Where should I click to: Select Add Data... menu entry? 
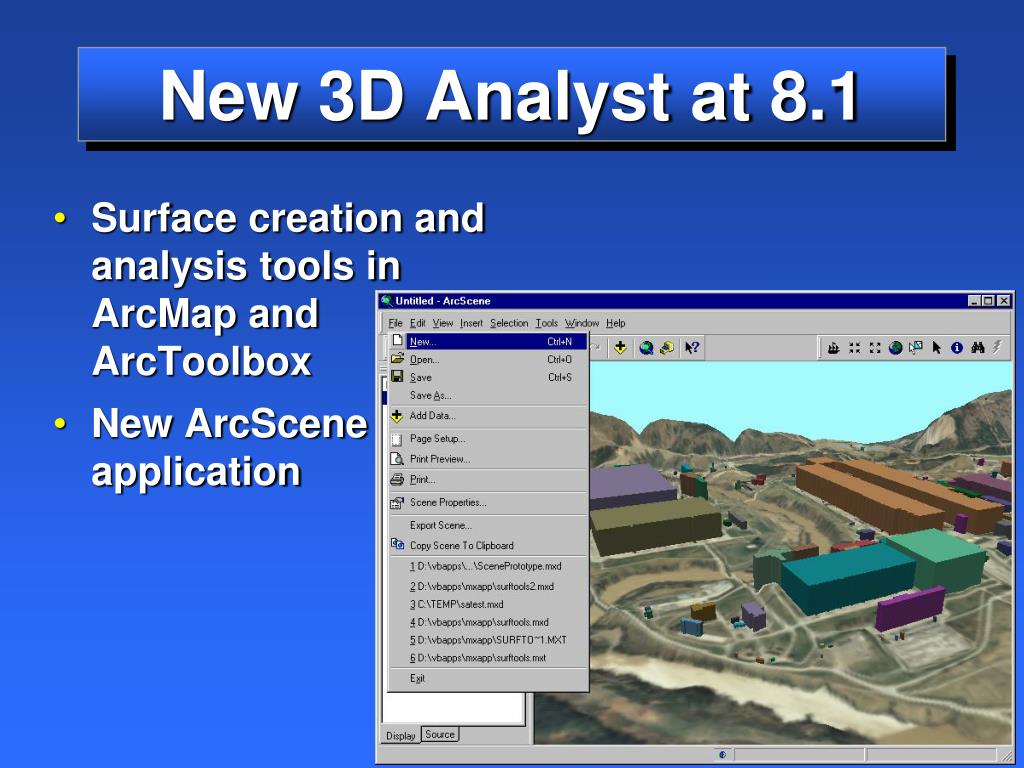click(x=488, y=415)
